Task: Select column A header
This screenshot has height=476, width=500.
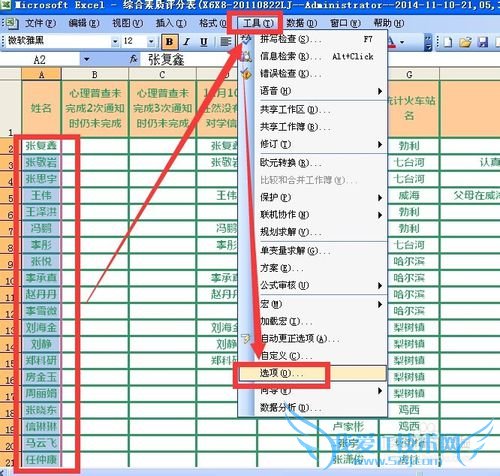Action: pos(41,74)
